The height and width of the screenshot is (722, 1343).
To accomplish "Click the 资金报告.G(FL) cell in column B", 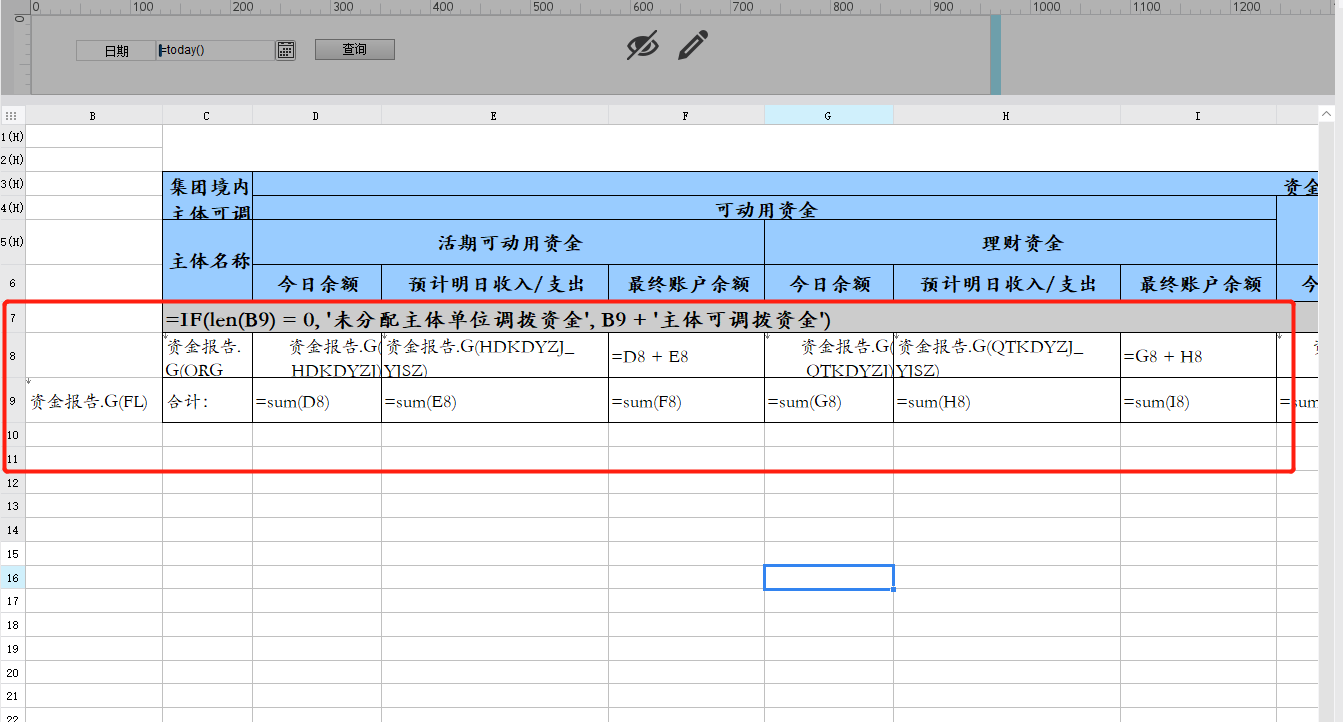I will pyautogui.click(x=94, y=400).
